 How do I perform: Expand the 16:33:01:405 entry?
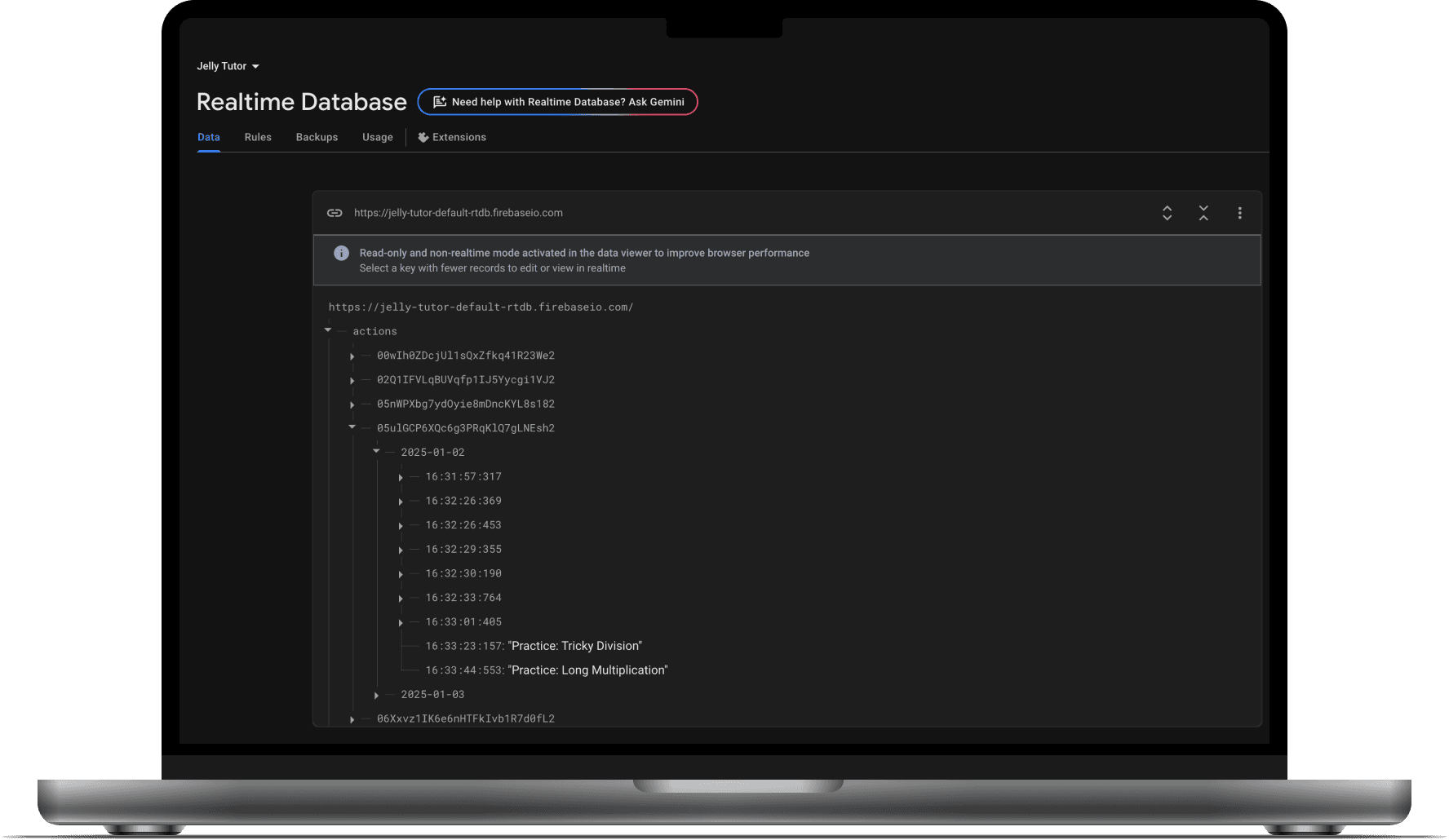[x=401, y=623]
